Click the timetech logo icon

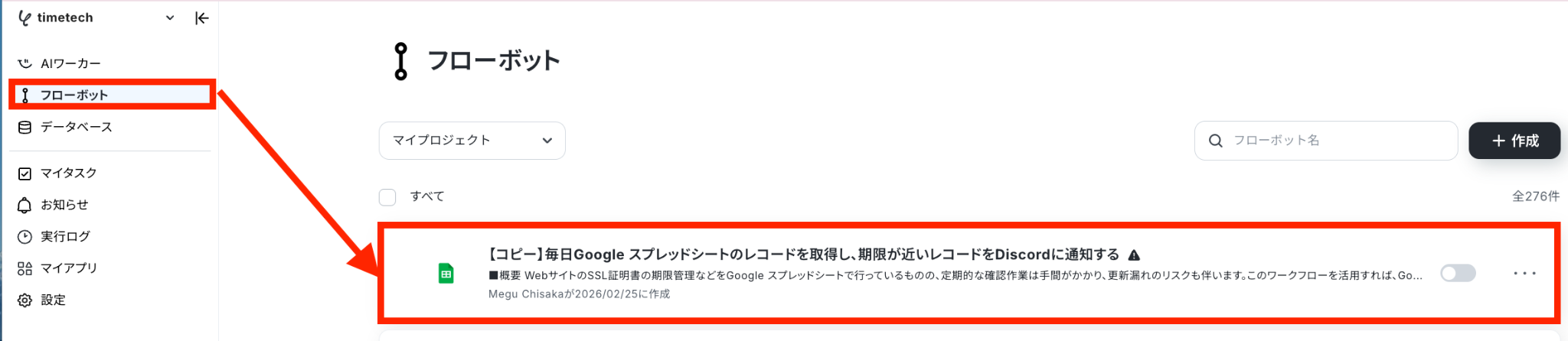click(x=25, y=18)
